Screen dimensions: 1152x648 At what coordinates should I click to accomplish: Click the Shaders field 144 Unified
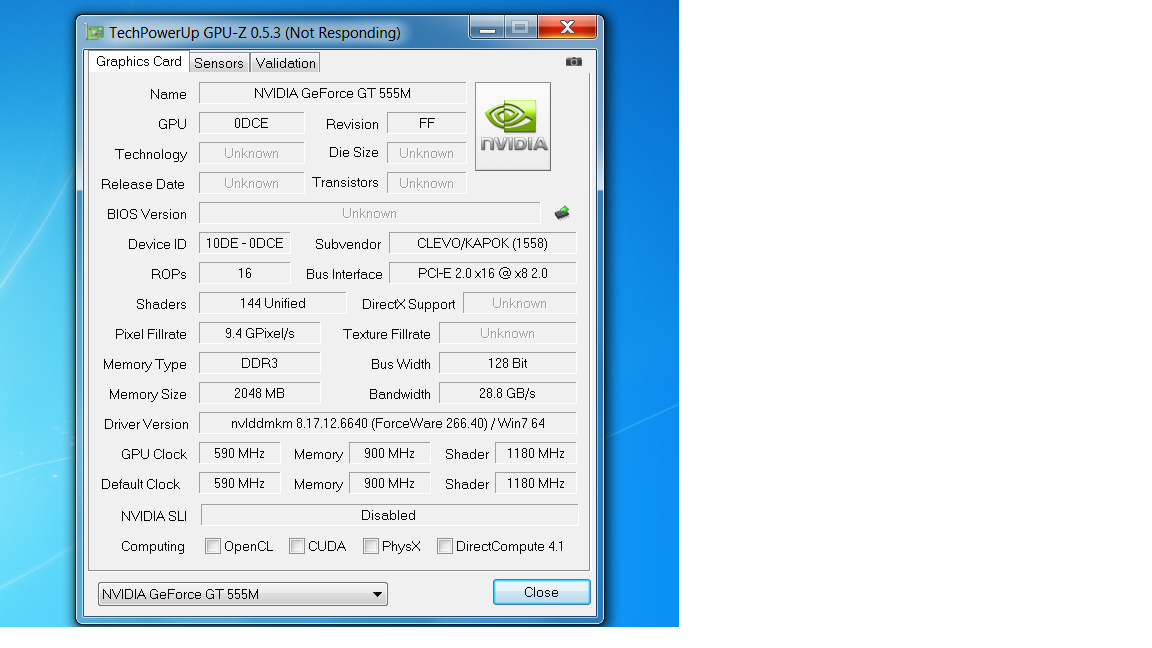[x=273, y=303]
